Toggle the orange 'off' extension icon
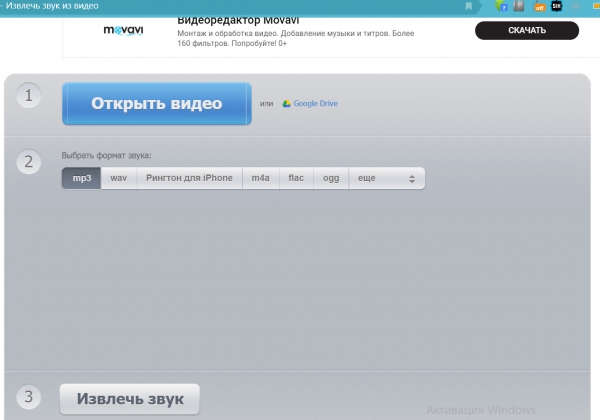600x420 pixels. pyautogui.click(x=539, y=6)
